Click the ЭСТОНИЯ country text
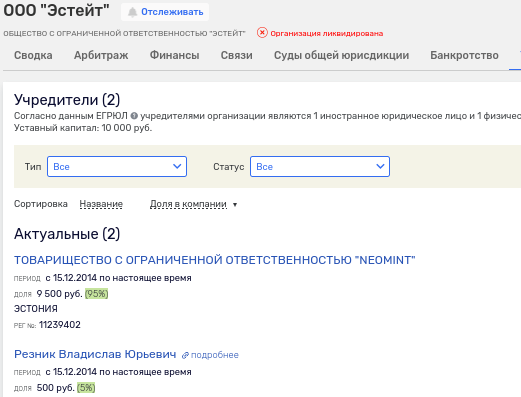 coord(36,309)
